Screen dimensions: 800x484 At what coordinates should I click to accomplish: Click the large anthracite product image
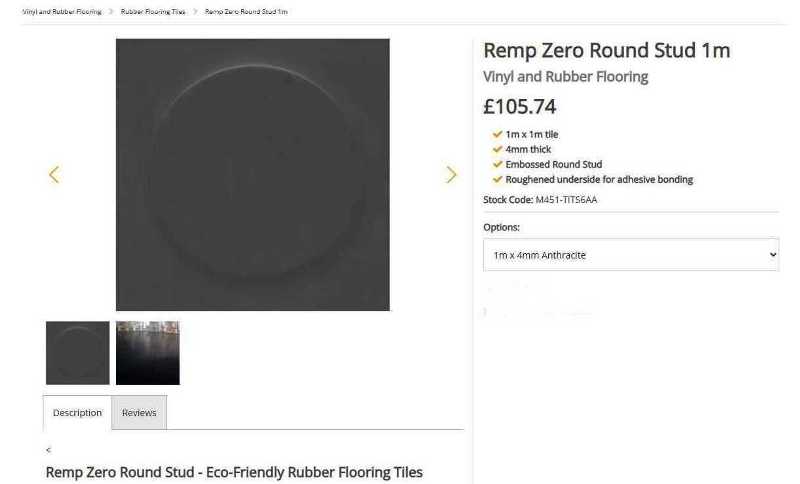(x=253, y=174)
